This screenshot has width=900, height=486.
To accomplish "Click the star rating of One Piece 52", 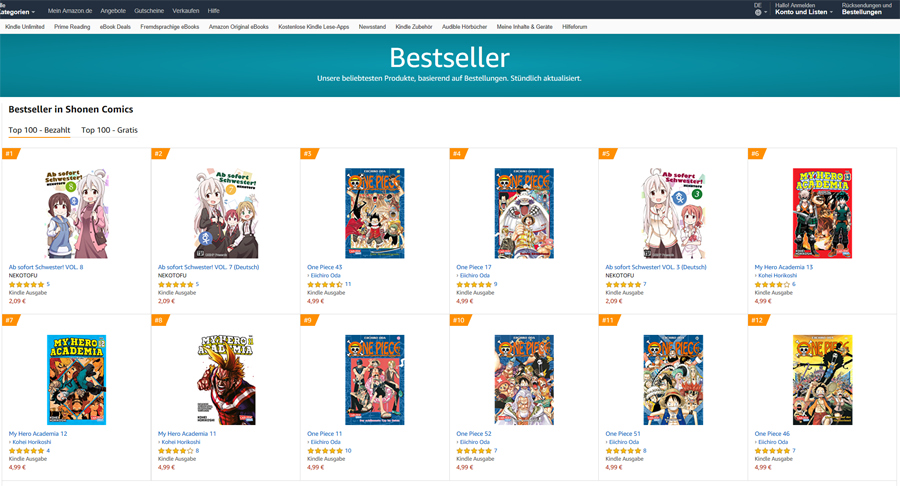I will (474, 450).
